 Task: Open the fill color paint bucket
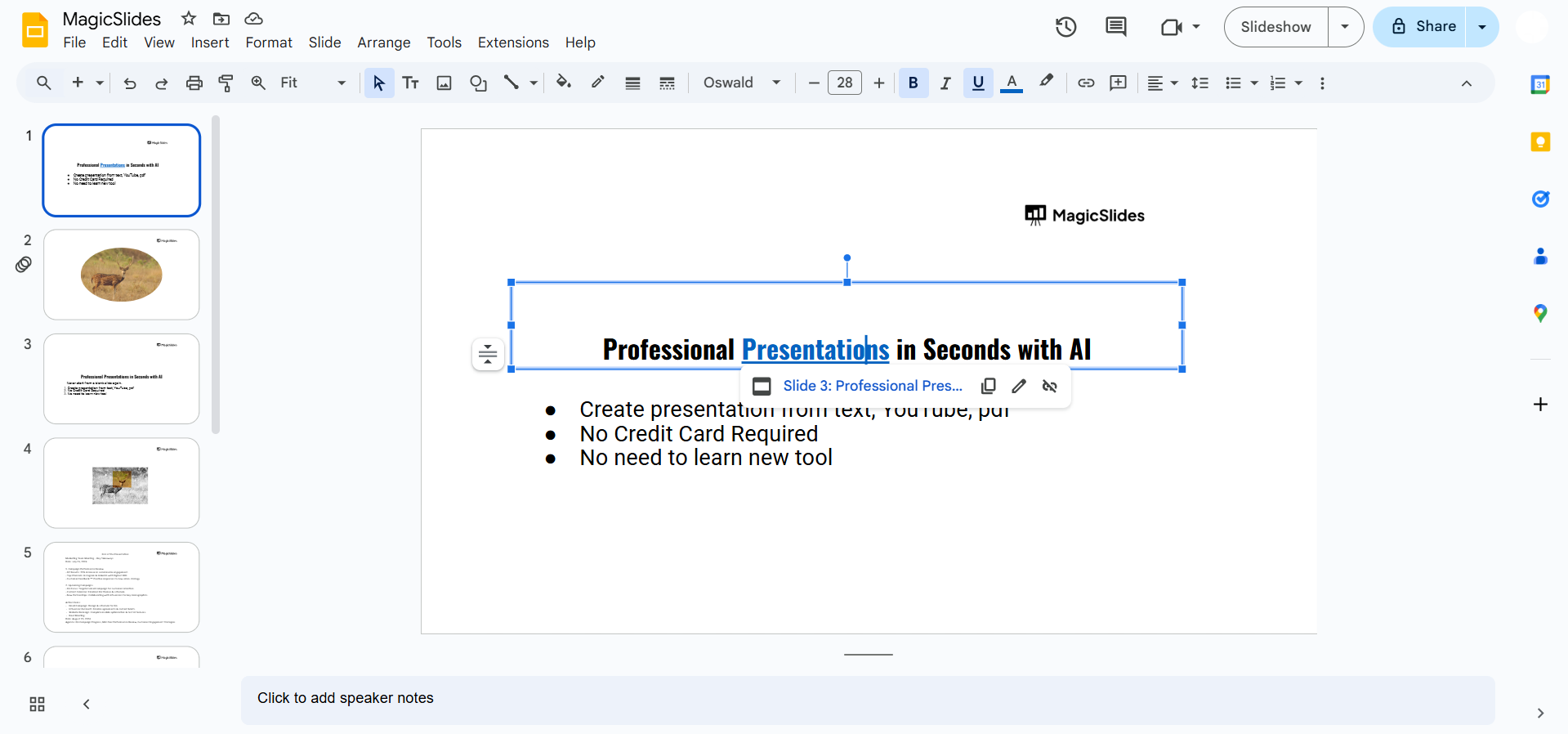point(563,83)
